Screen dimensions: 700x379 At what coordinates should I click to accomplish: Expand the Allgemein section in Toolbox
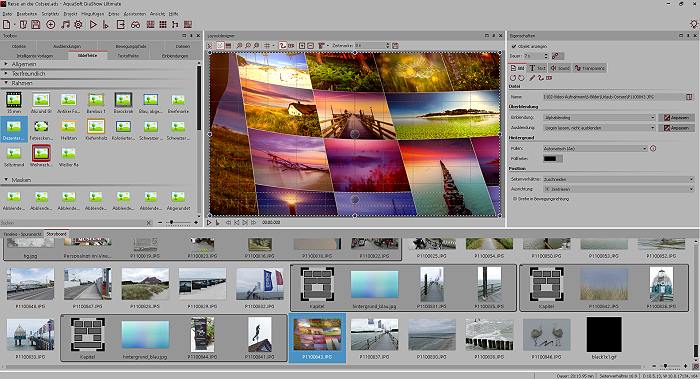6,64
